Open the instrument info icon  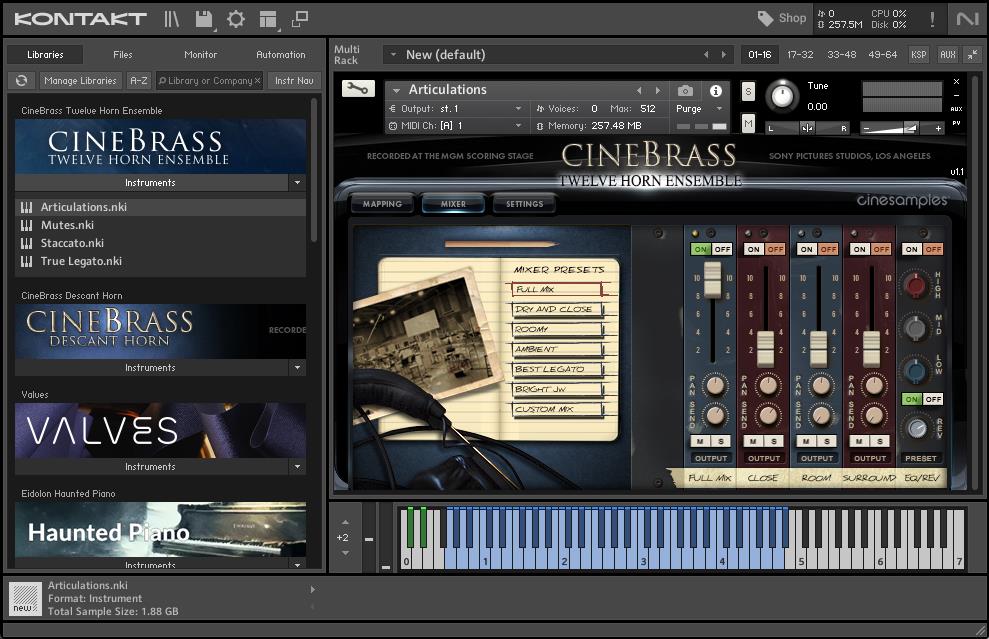click(716, 90)
